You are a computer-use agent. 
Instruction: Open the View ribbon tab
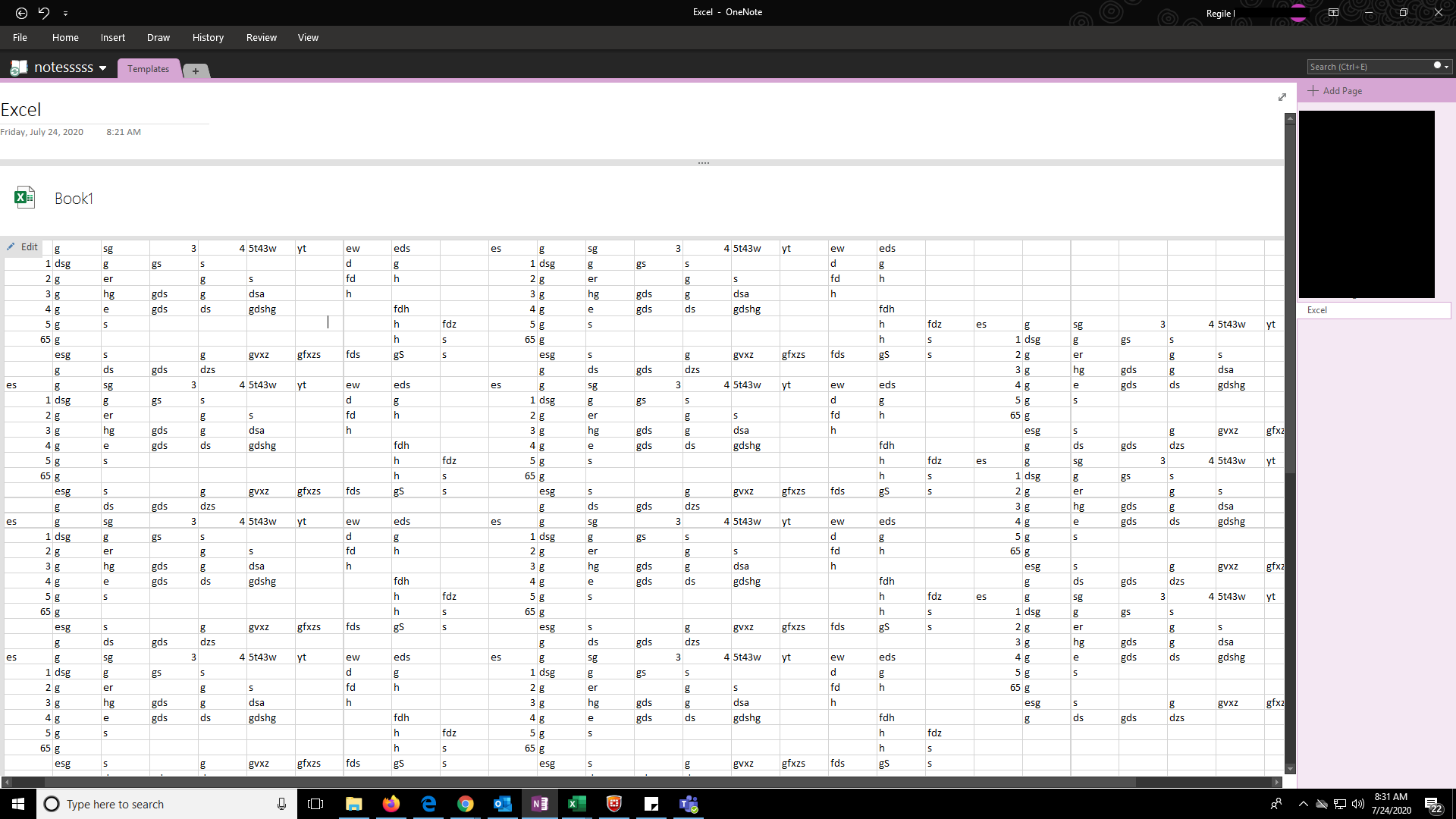click(x=308, y=37)
